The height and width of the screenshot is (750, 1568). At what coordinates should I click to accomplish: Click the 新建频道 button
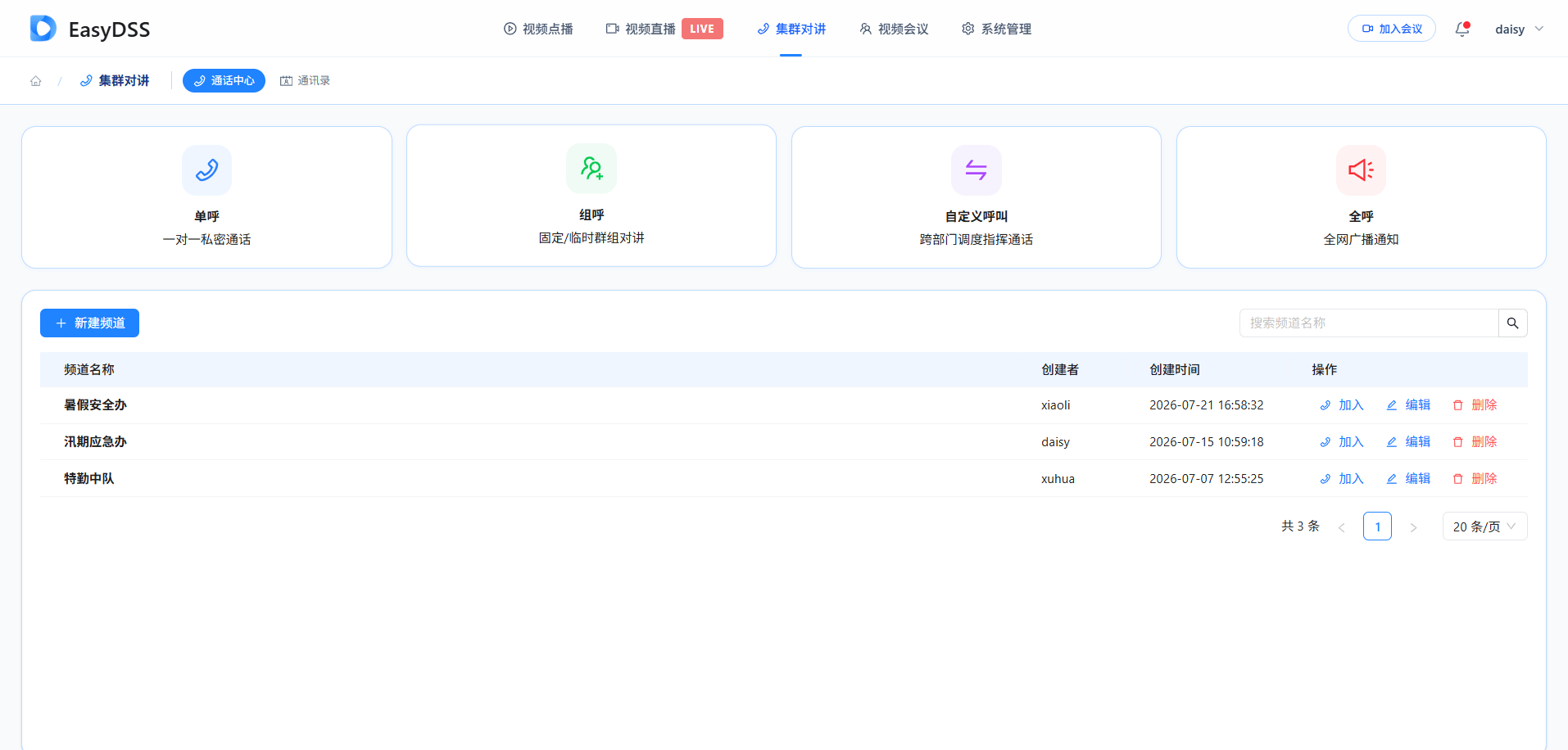[x=89, y=323]
